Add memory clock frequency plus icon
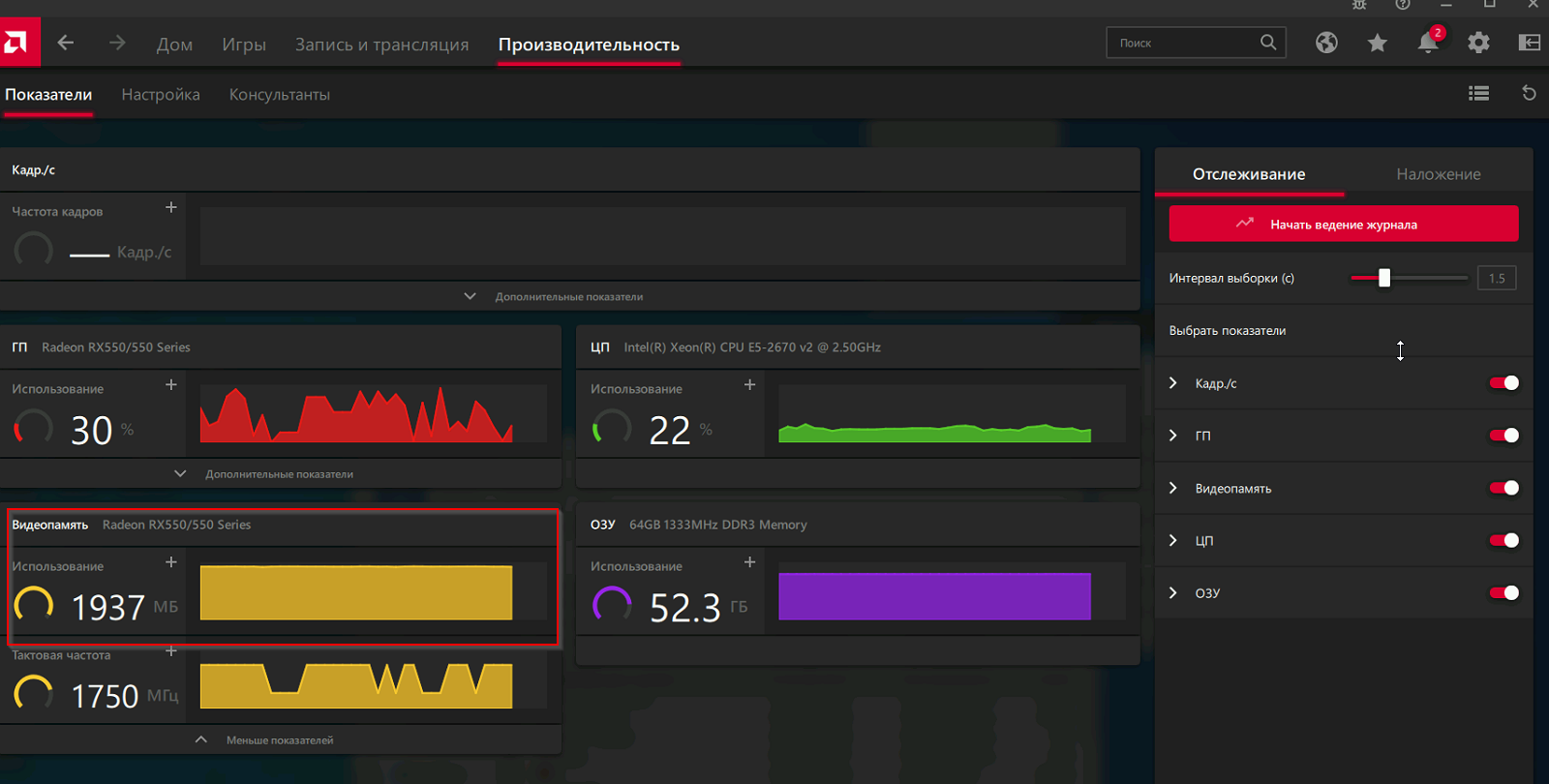This screenshot has width=1549, height=784. tap(171, 650)
